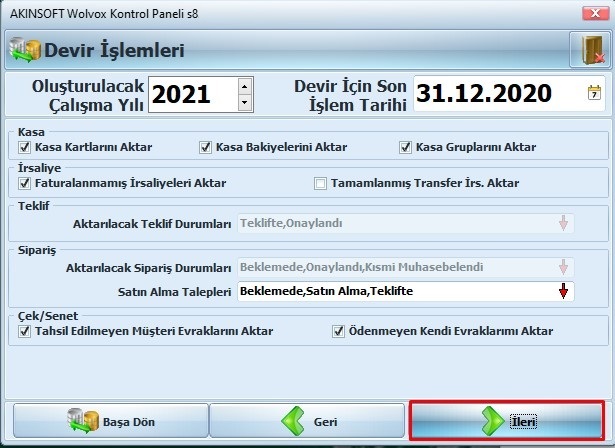Toggle Kasa Bakiyelerini Aktar checkbox
The width and height of the screenshot is (615, 448).
[x=206, y=148]
